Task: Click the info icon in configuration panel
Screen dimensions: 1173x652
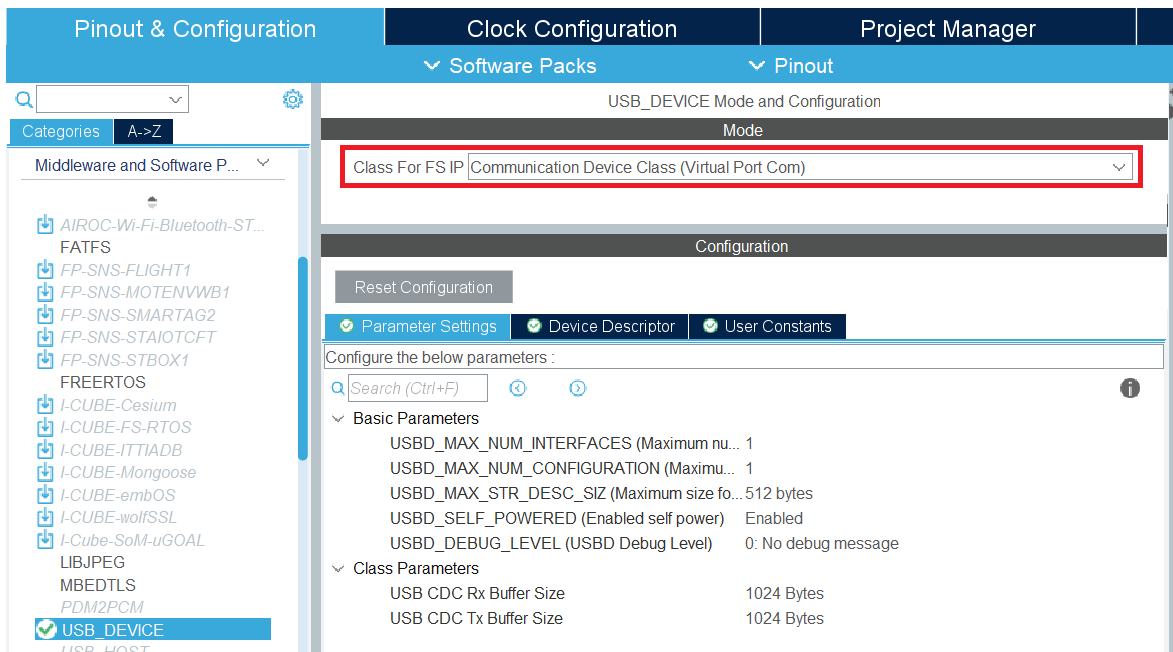Action: 1129,388
